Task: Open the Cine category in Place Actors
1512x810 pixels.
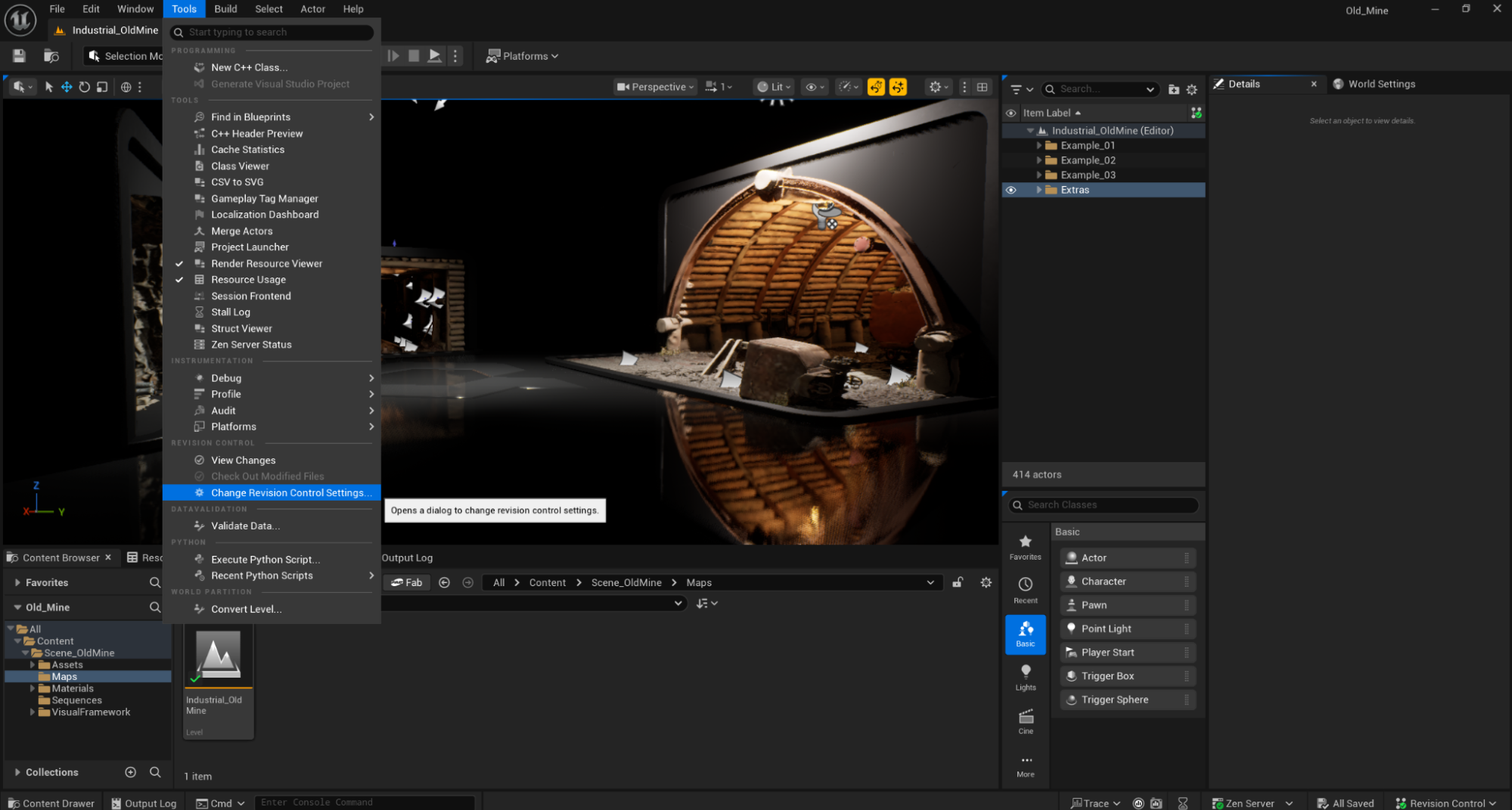Action: point(1025,721)
